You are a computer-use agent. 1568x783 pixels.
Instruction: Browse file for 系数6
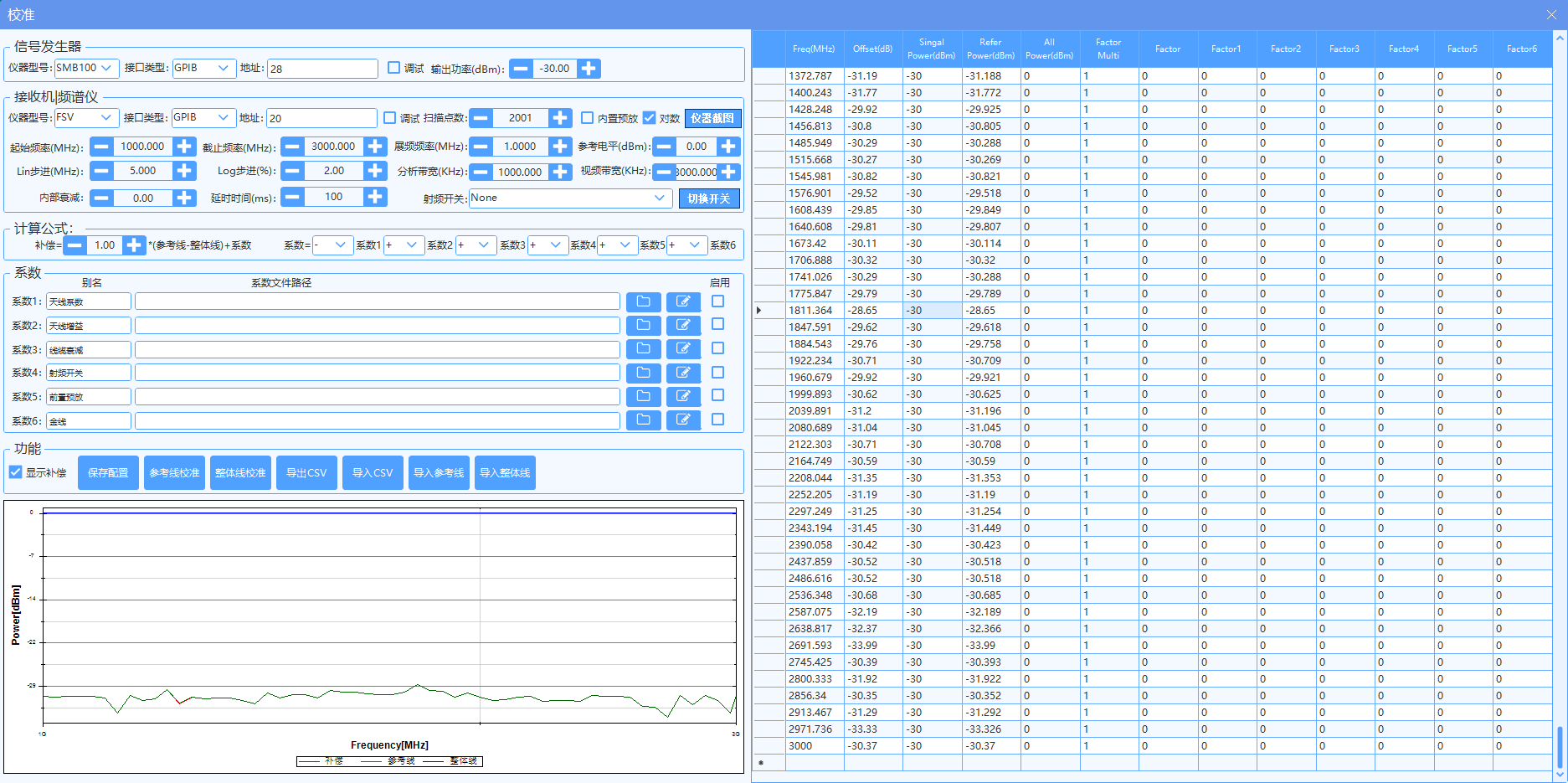tap(643, 420)
